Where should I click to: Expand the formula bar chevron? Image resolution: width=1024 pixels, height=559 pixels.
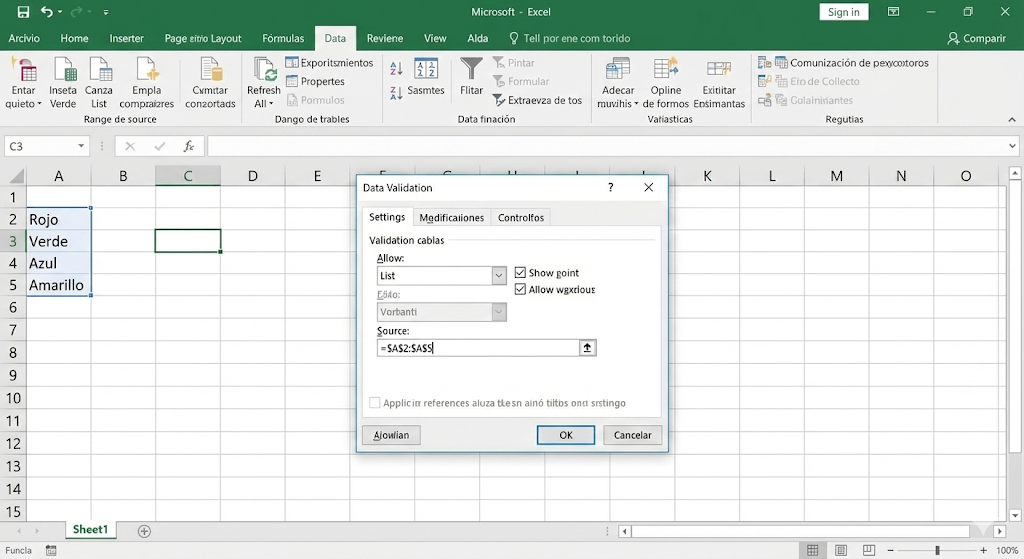1012,146
